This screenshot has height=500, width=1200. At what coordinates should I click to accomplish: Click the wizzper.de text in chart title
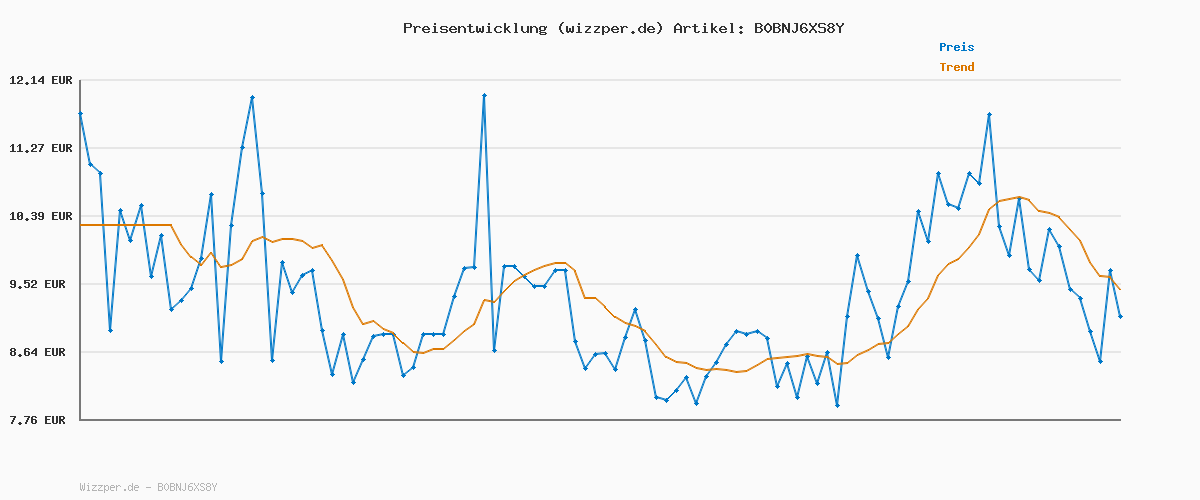point(608,28)
